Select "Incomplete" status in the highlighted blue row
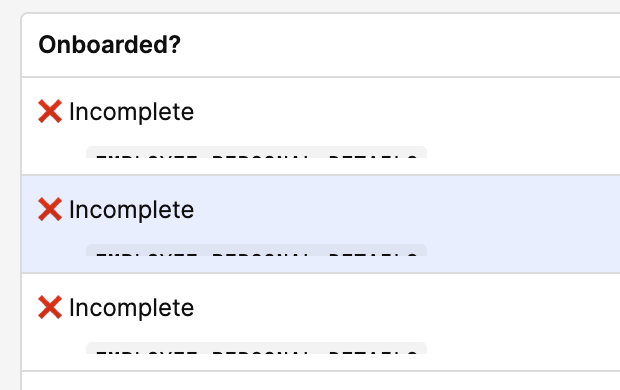 [131, 210]
